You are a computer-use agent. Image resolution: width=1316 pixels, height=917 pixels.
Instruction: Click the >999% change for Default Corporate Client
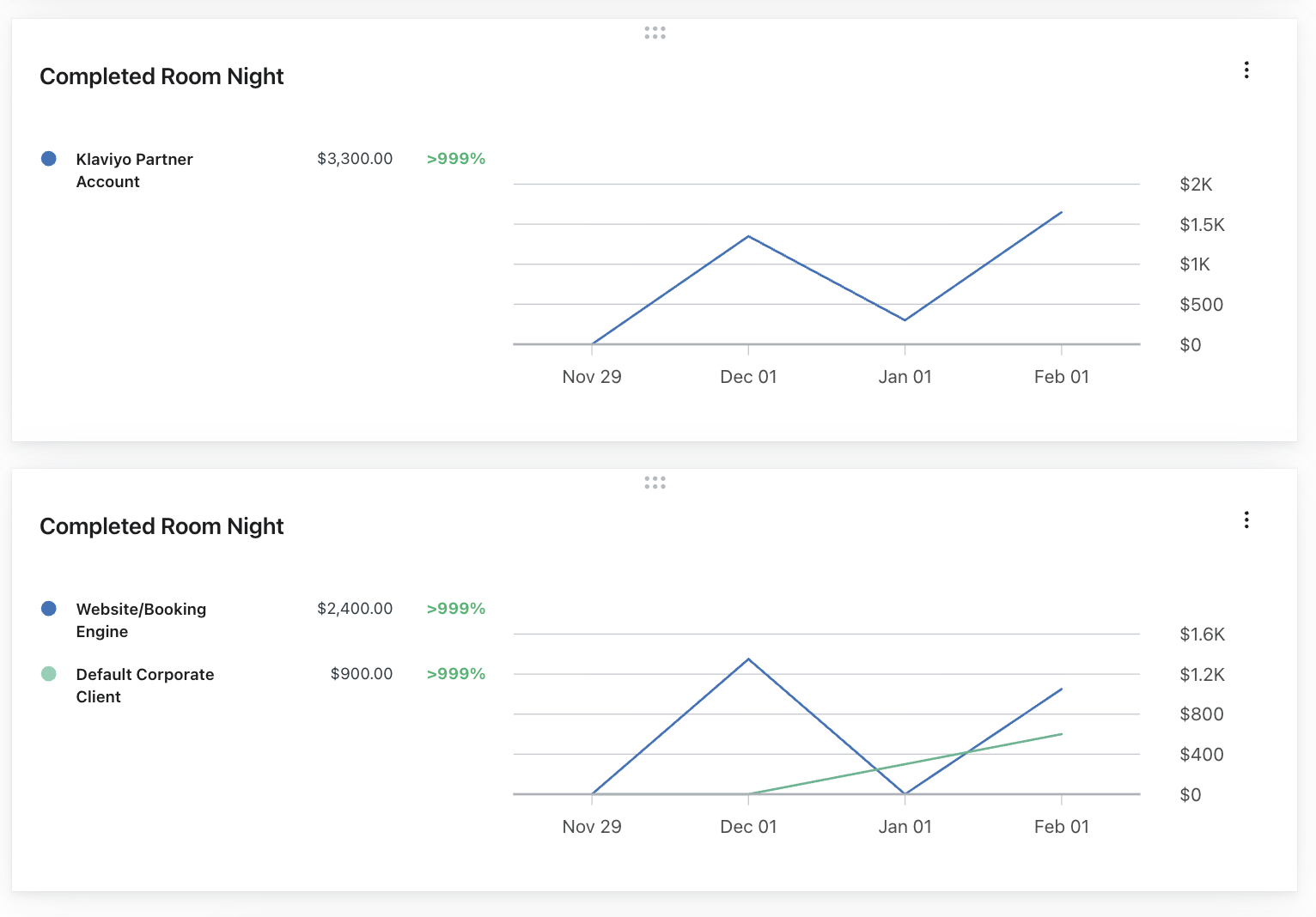coord(455,674)
